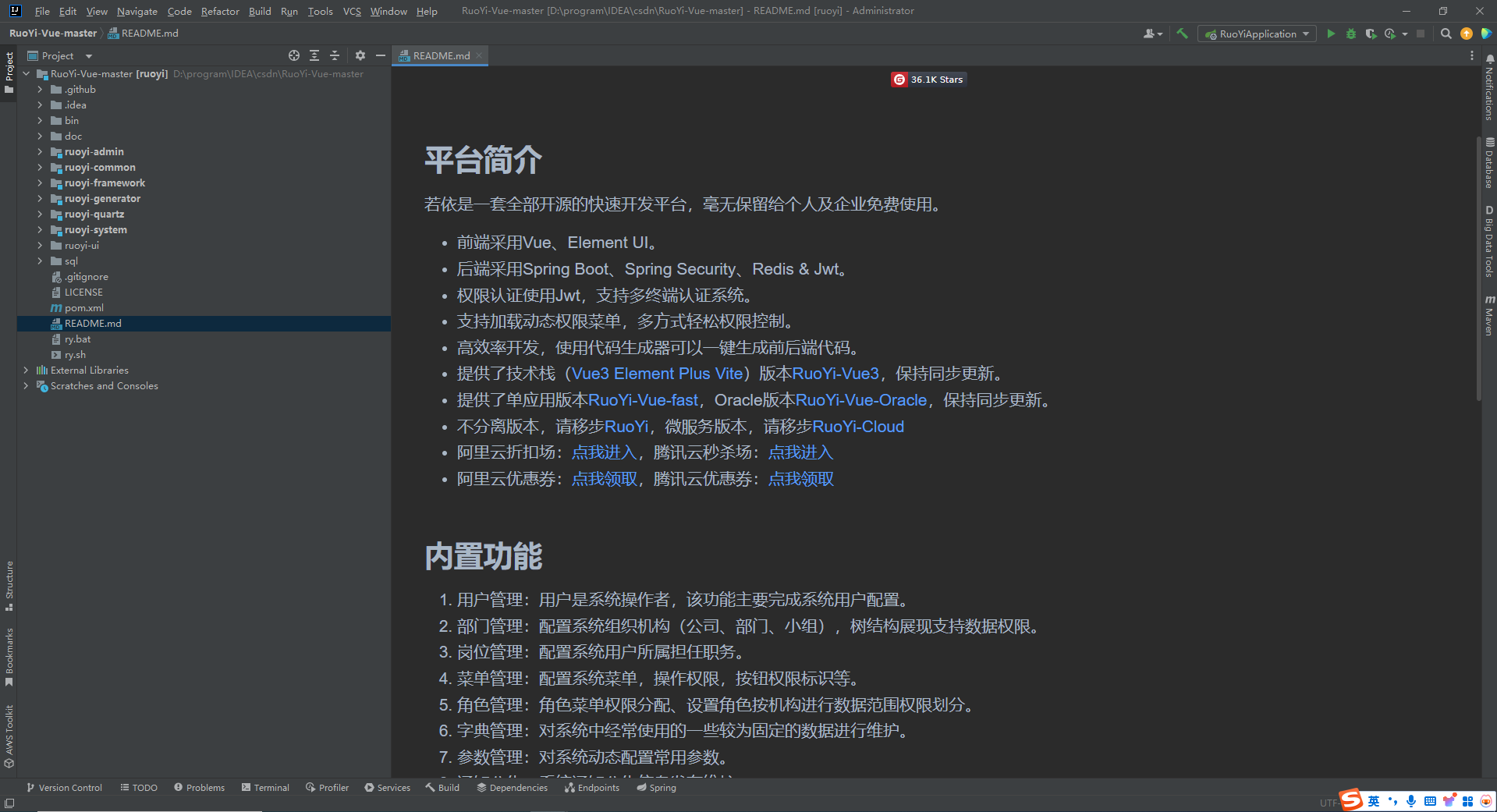
Task: Collapse All in Project panel
Action: pyautogui.click(x=335, y=55)
